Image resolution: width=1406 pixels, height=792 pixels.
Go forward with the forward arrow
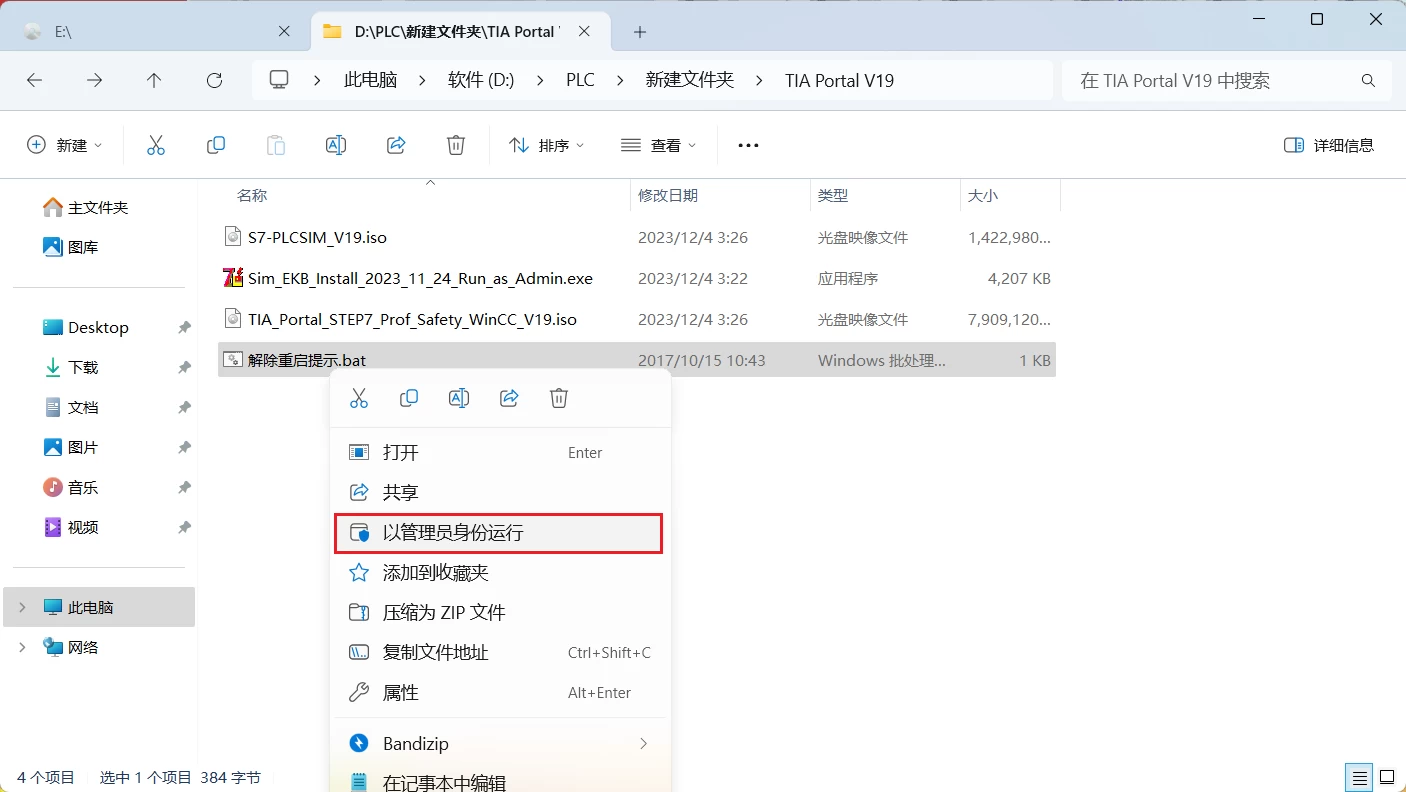coord(95,80)
